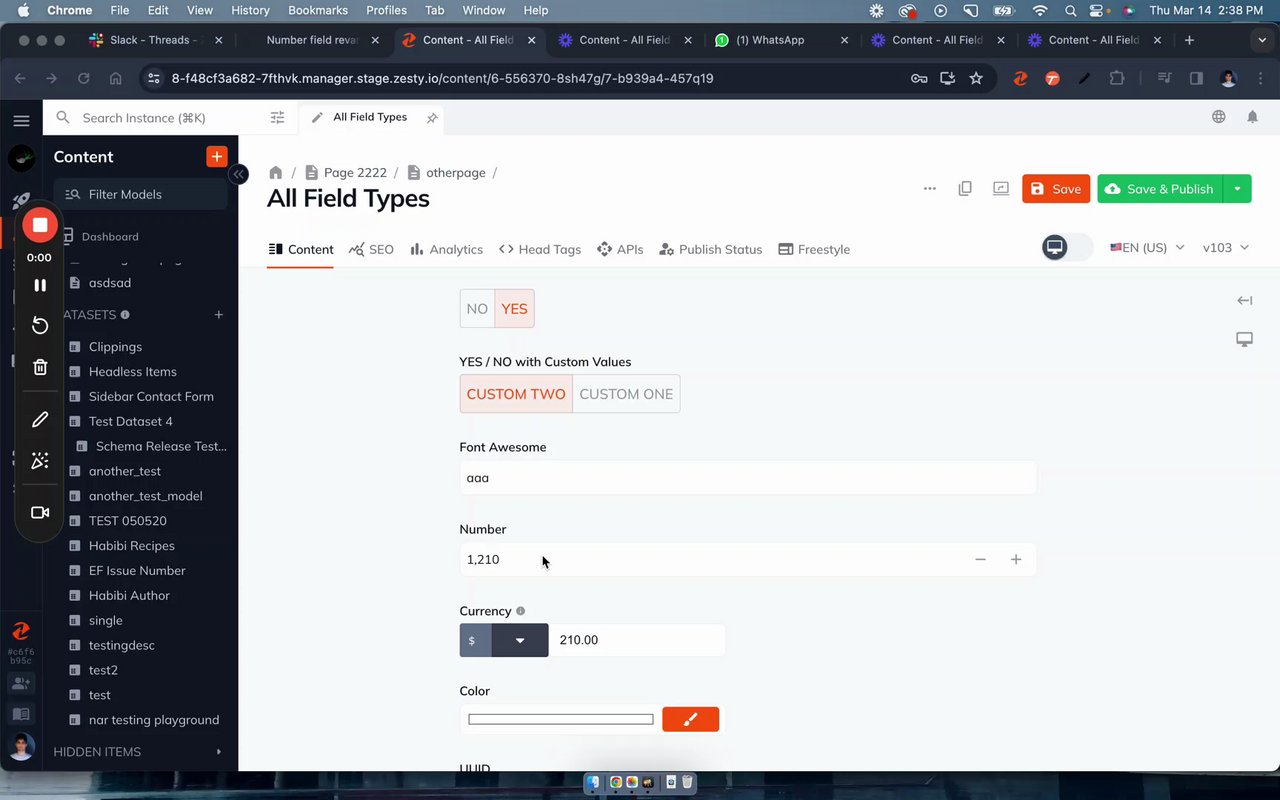Switch to the SEO tab
Screen dimensions: 1280x800
(x=371, y=249)
